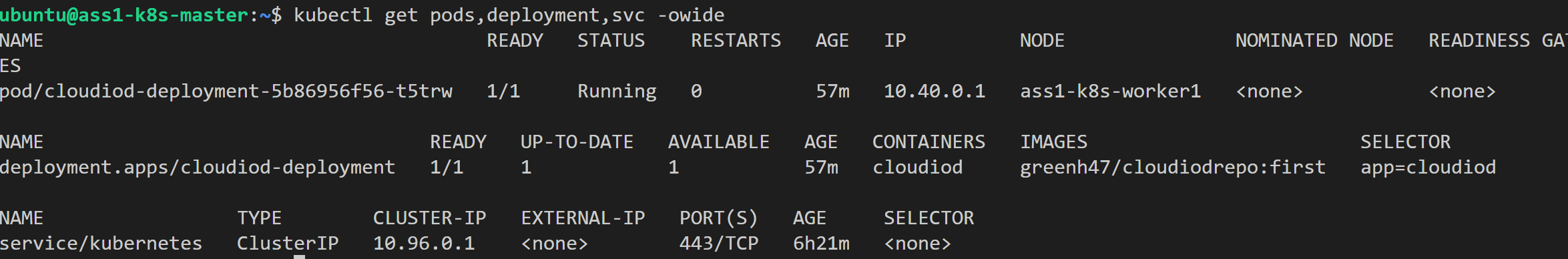Click pod IP address 10.40.0.1
Viewport: 1568px width, 259px height.
tap(935, 91)
